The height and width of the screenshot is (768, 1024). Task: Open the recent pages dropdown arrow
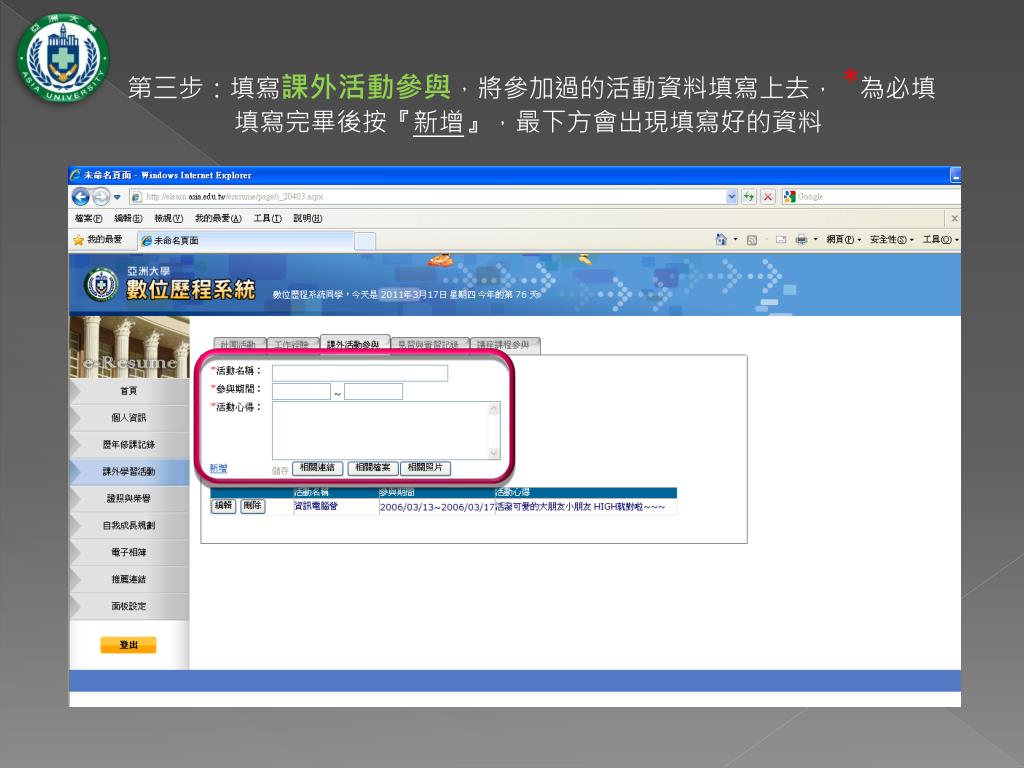pyautogui.click(x=117, y=197)
